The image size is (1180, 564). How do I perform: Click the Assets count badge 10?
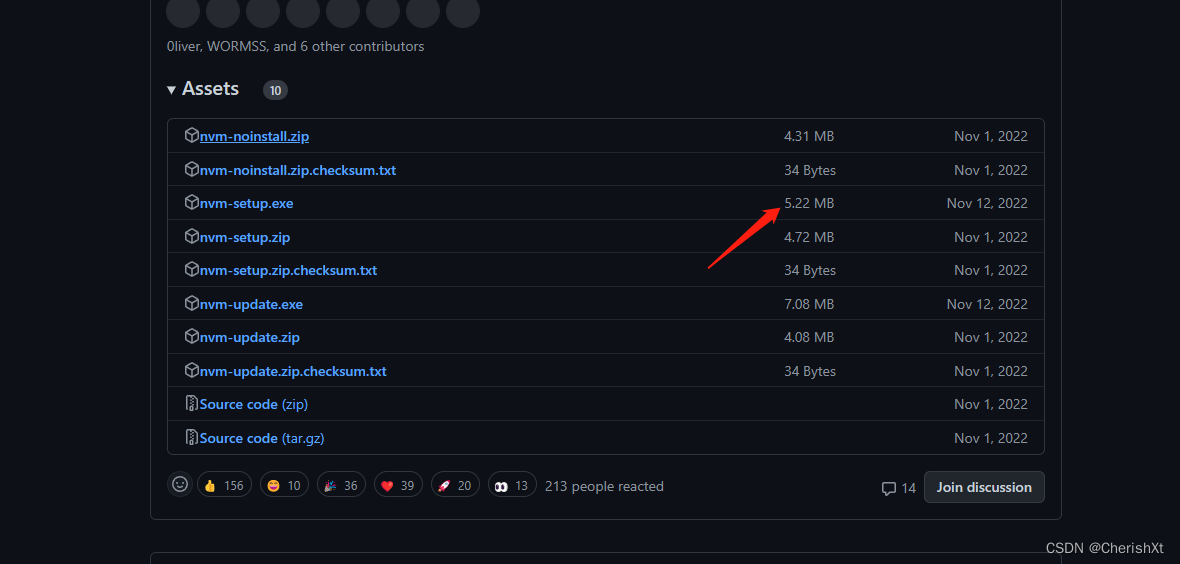coord(275,90)
